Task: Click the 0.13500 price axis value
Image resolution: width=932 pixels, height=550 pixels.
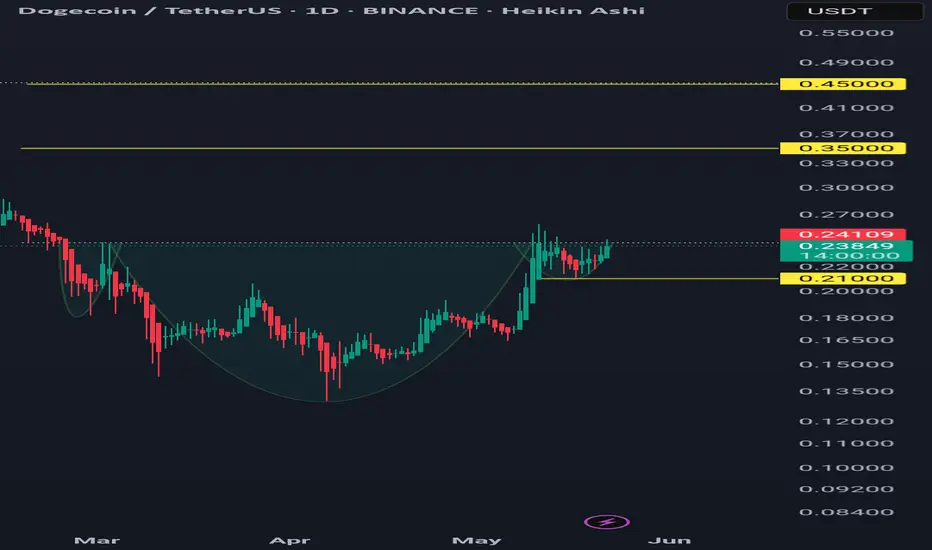Action: coord(846,391)
